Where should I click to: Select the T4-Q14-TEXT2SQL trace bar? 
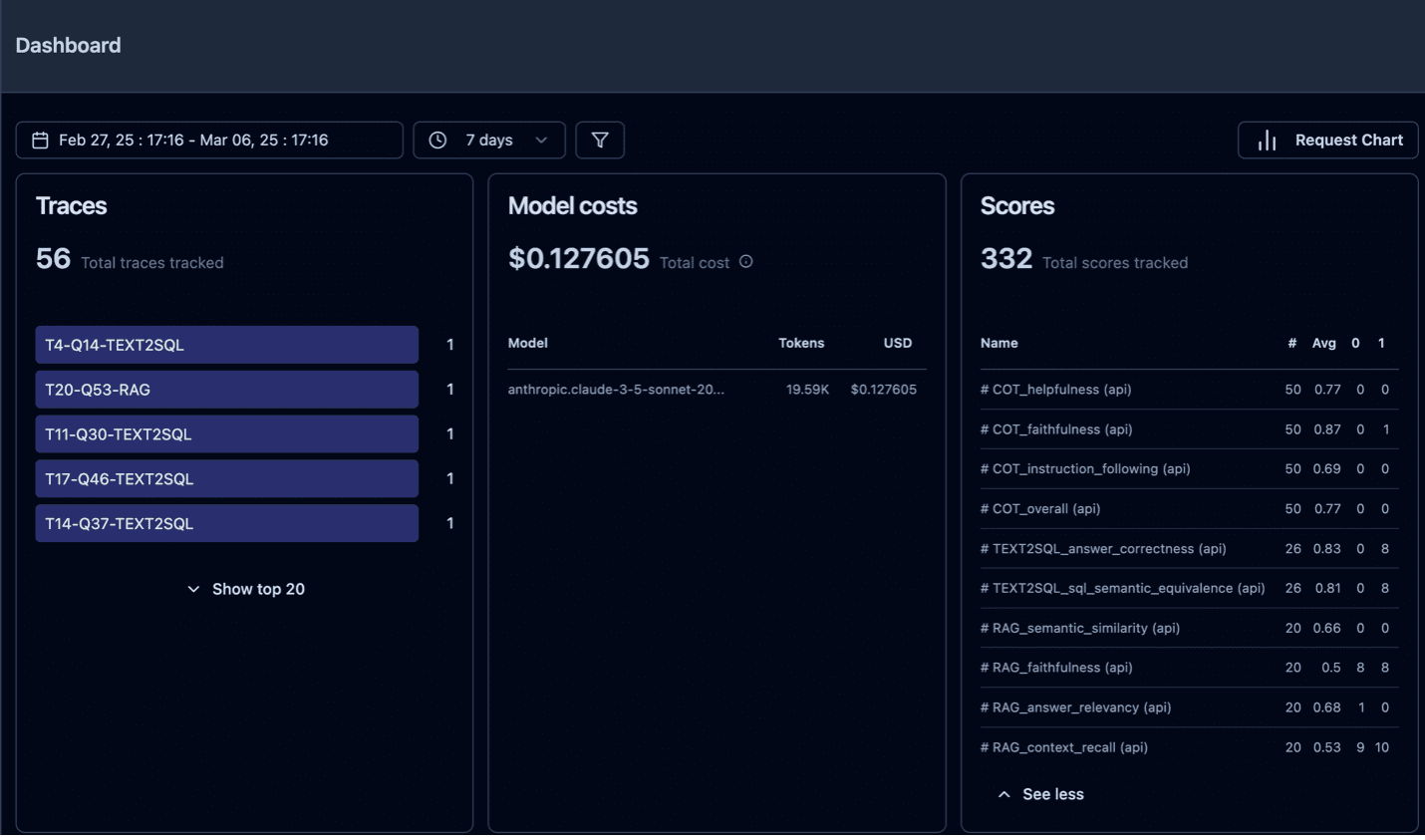pyautogui.click(x=226, y=345)
